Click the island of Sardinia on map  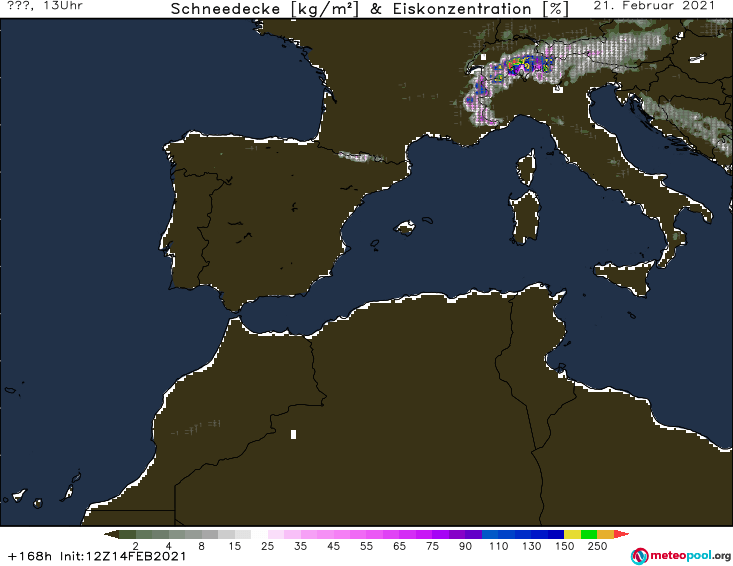click(x=525, y=218)
